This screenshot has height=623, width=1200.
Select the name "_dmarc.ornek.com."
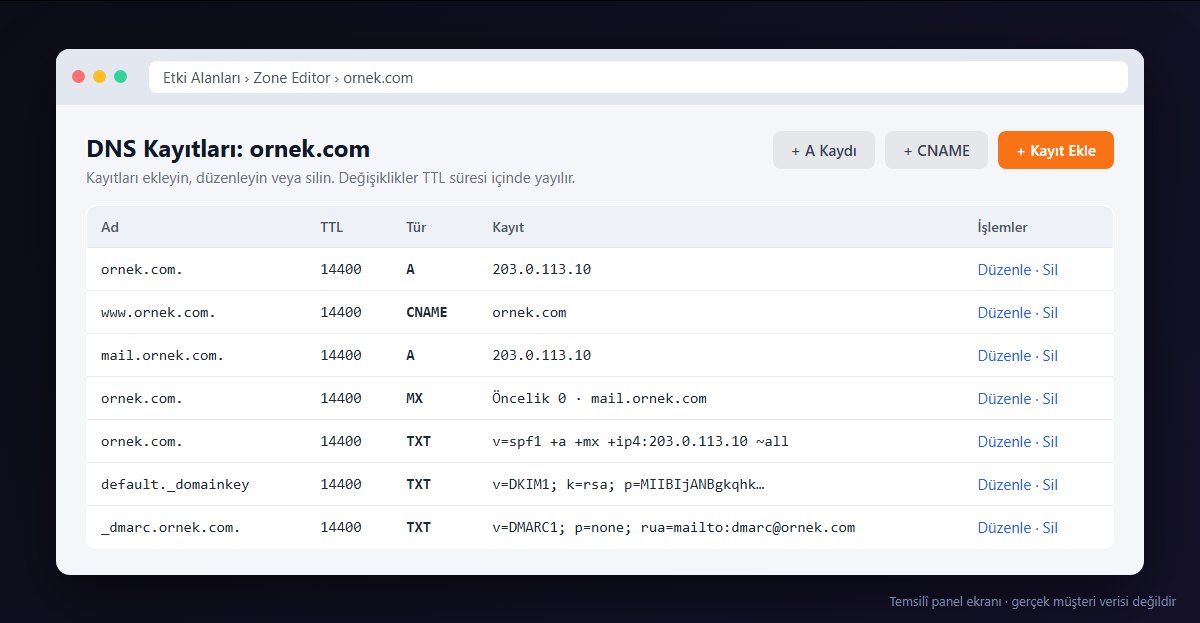(x=171, y=528)
